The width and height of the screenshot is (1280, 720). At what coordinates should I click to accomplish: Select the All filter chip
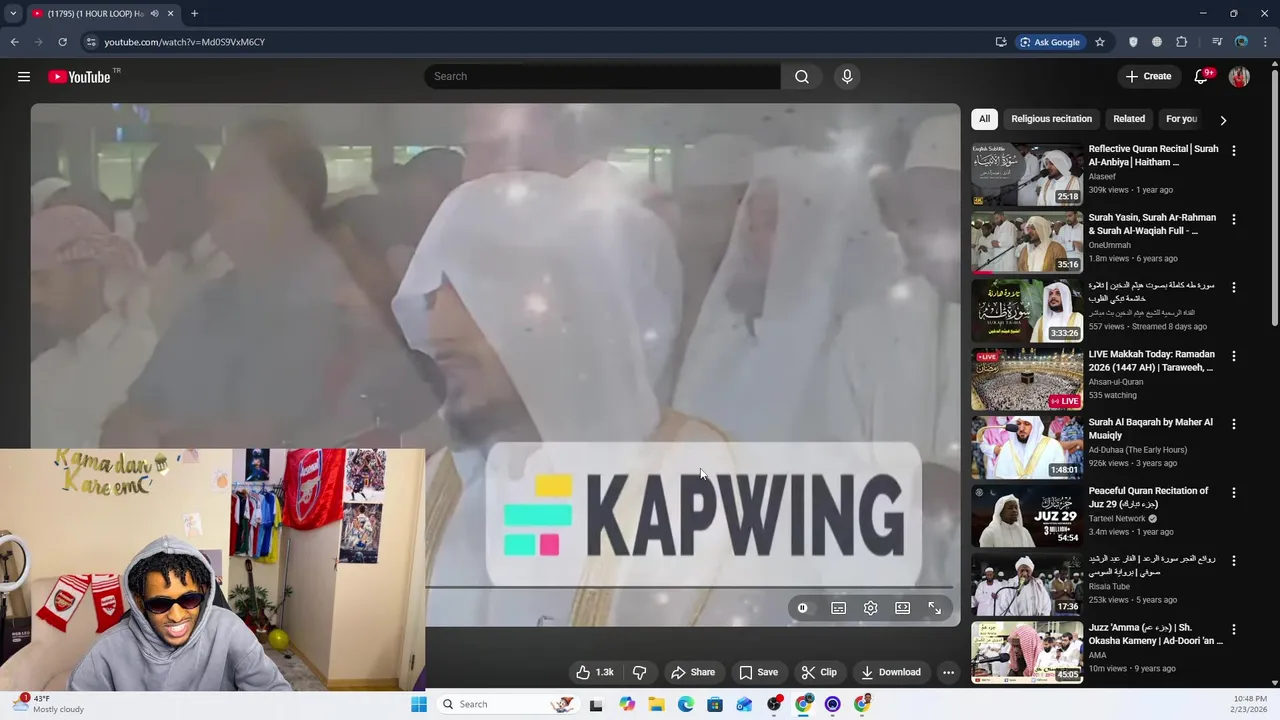[x=984, y=119]
